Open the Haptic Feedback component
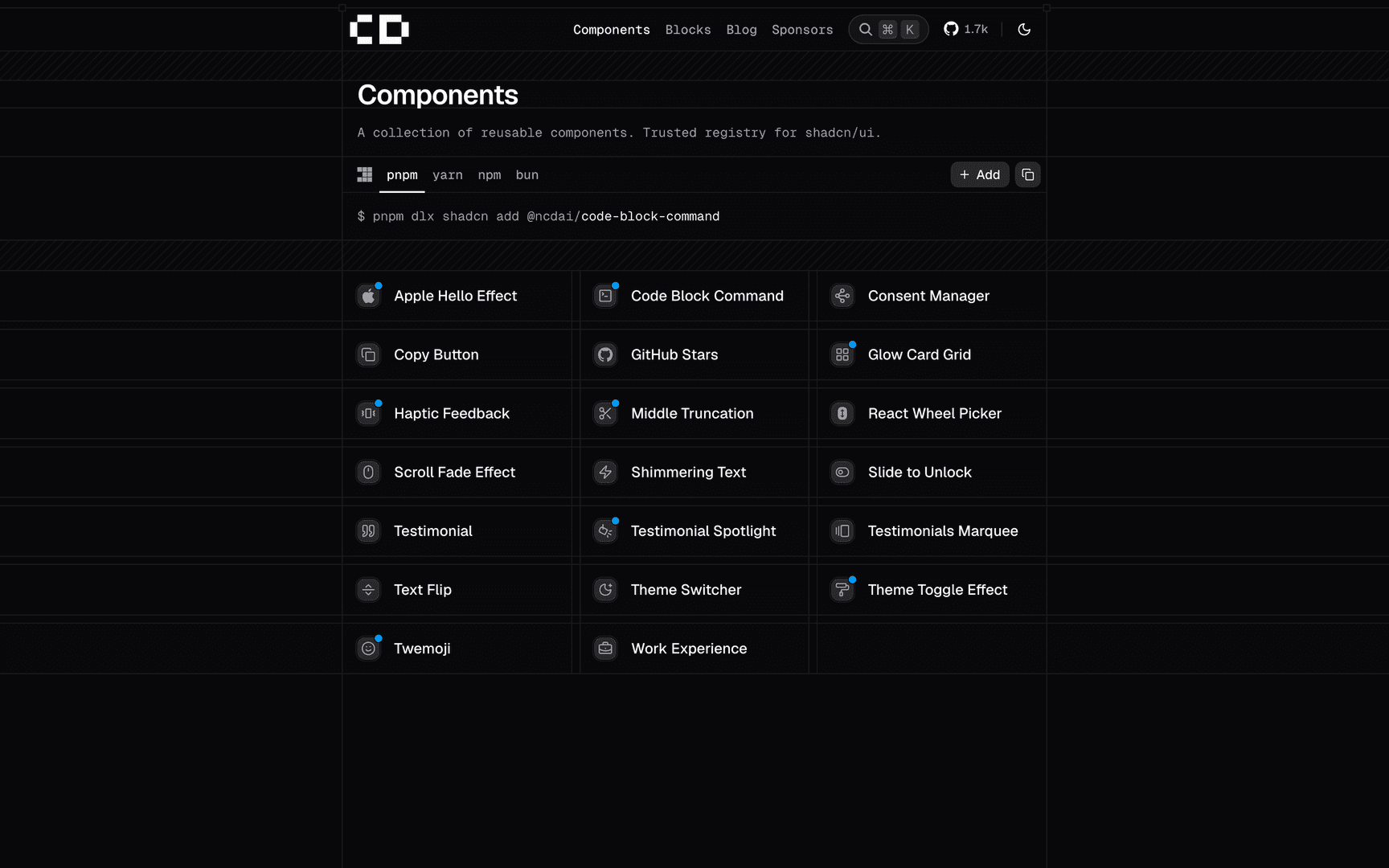Image resolution: width=1389 pixels, height=868 pixels. click(x=457, y=413)
